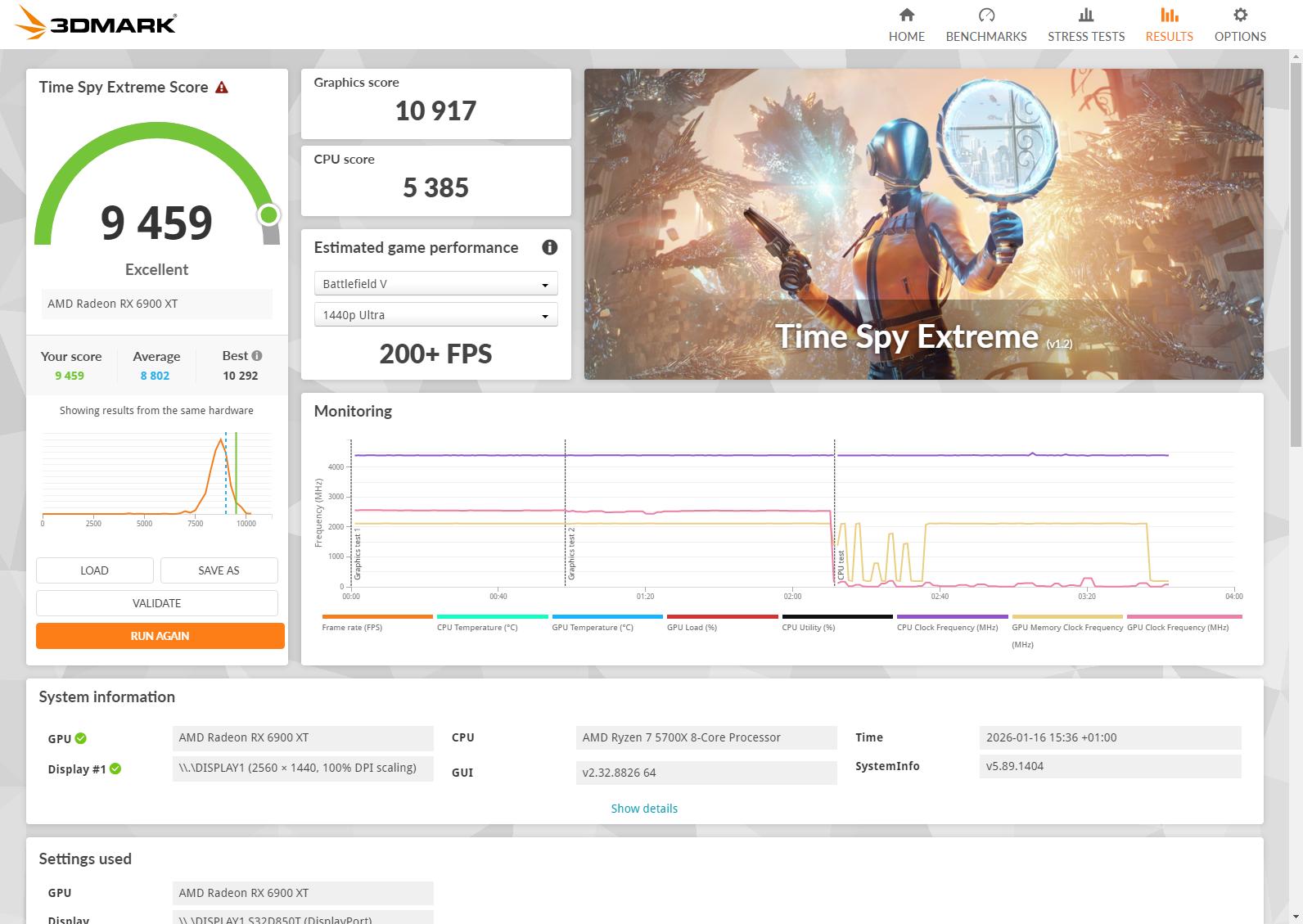
Task: Expand system info via Show details link
Action: pyautogui.click(x=644, y=809)
